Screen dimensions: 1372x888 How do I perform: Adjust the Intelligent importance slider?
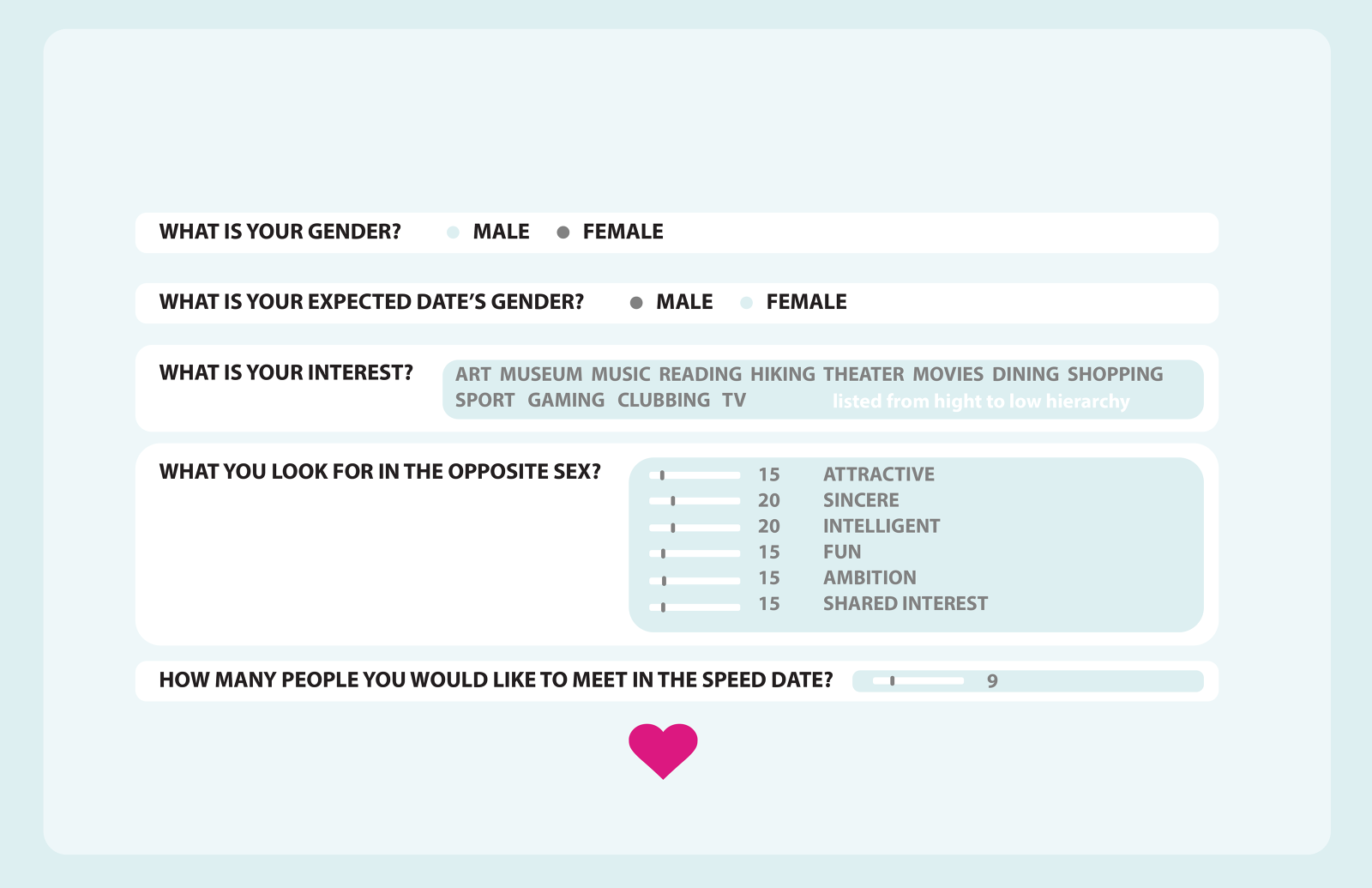point(673,528)
